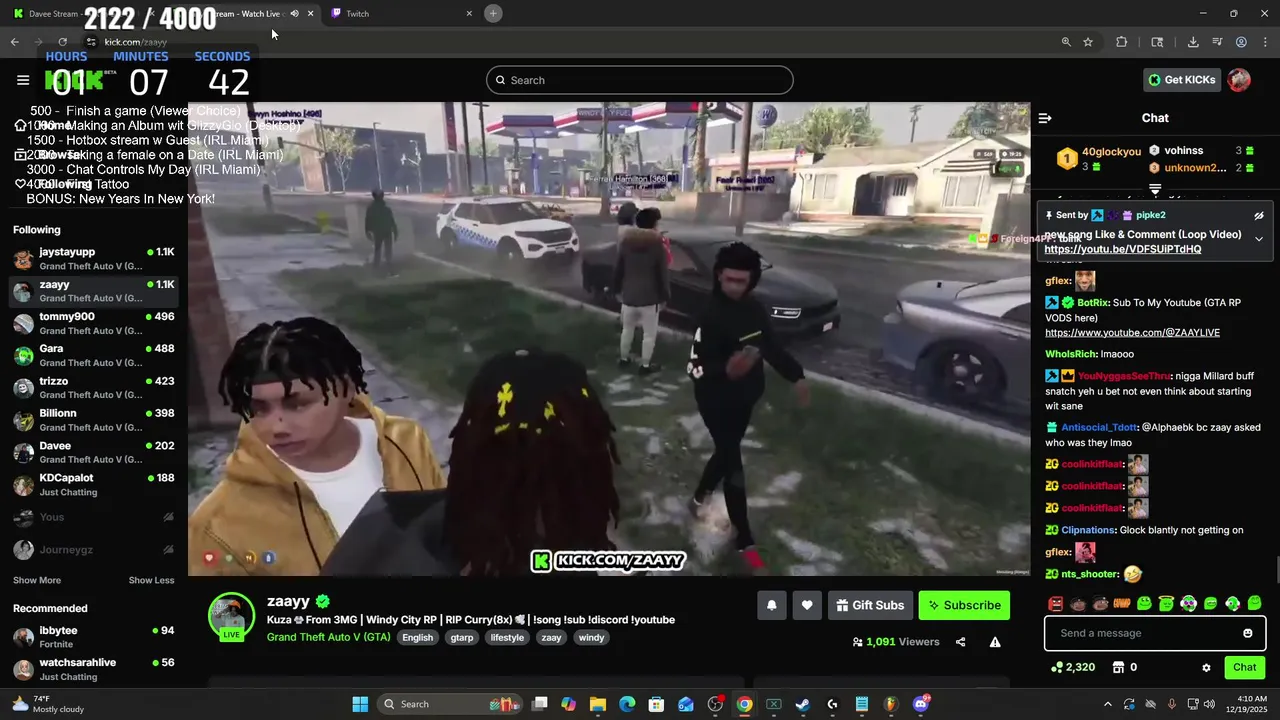The image size is (1280, 720).
Task: Send message with green Chat button
Action: click(1244, 667)
